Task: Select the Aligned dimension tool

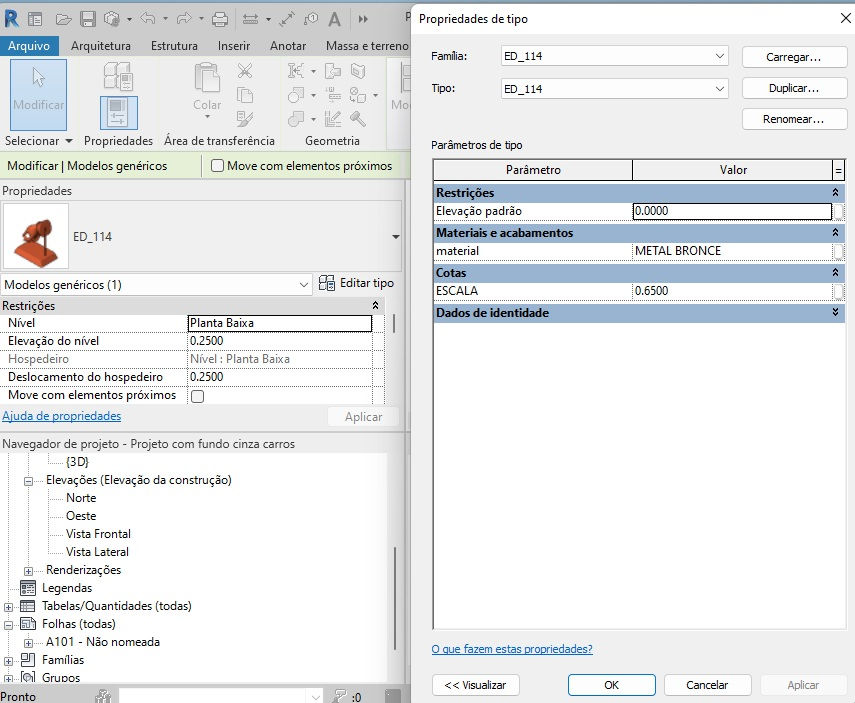Action: coord(287,20)
